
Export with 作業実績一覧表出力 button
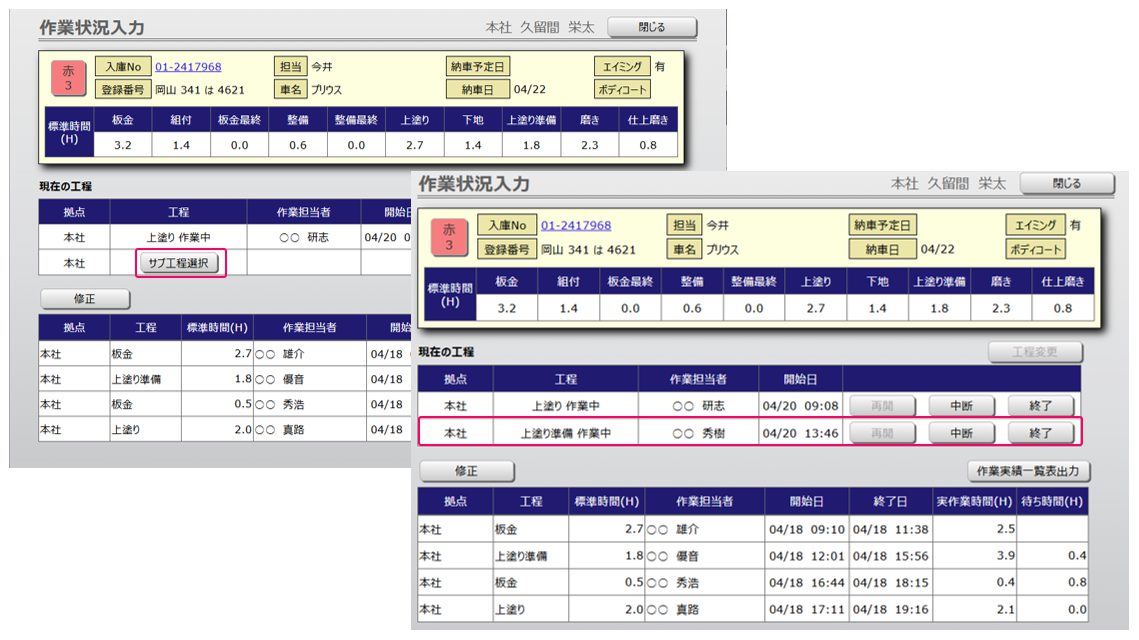coord(1028,471)
